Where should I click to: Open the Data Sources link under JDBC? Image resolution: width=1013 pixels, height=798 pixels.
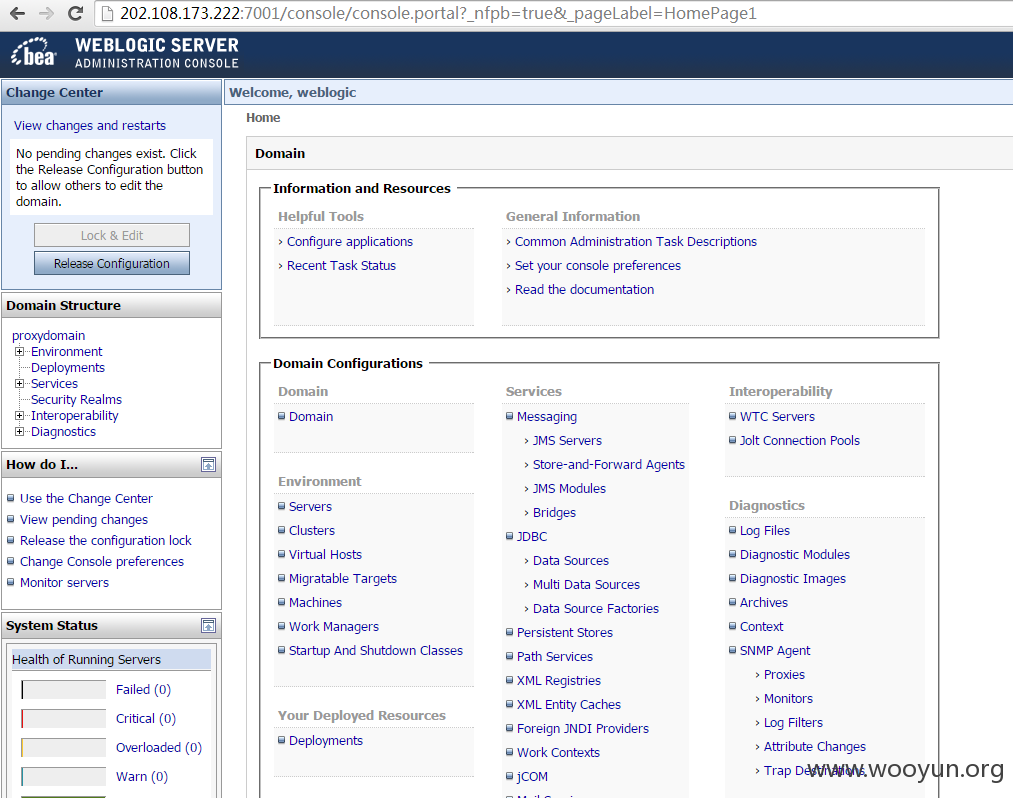pos(570,560)
